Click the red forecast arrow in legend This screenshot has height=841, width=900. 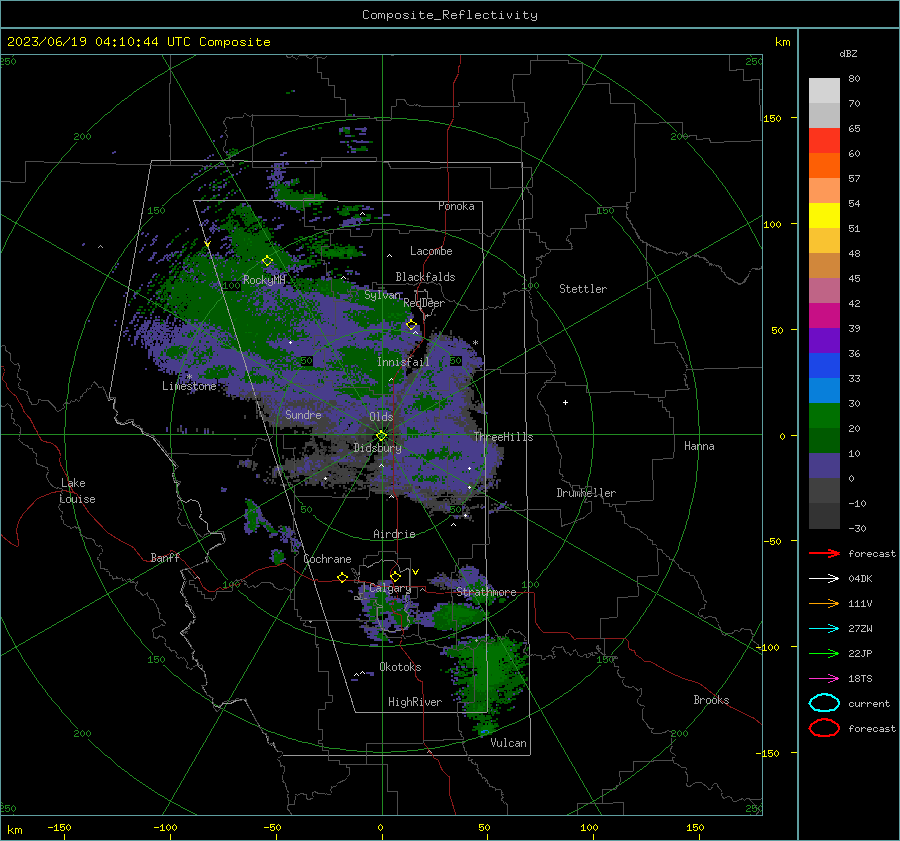(824, 553)
